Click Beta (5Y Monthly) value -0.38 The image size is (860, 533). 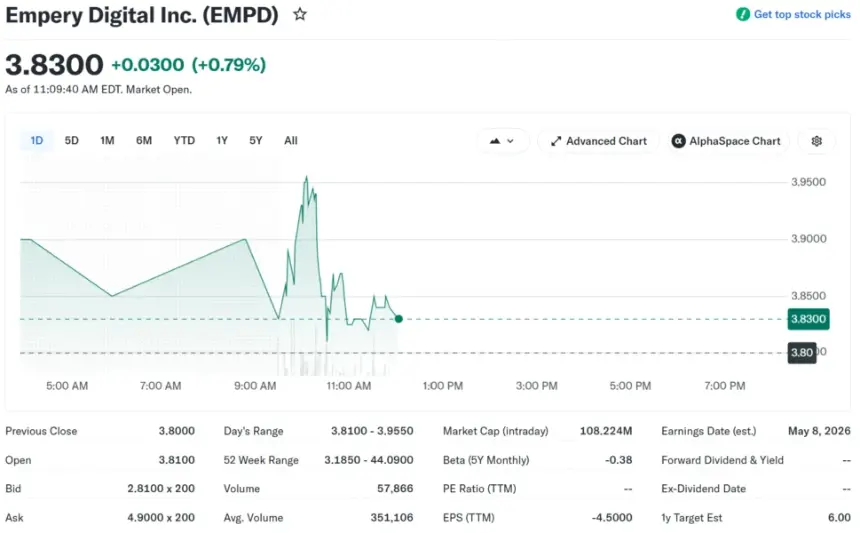click(x=618, y=460)
